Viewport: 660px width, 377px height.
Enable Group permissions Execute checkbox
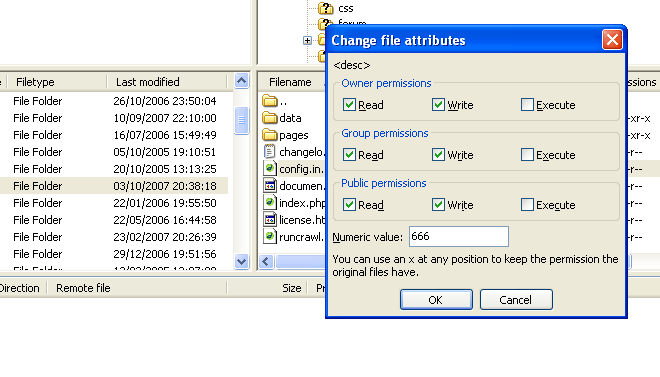tap(527, 155)
